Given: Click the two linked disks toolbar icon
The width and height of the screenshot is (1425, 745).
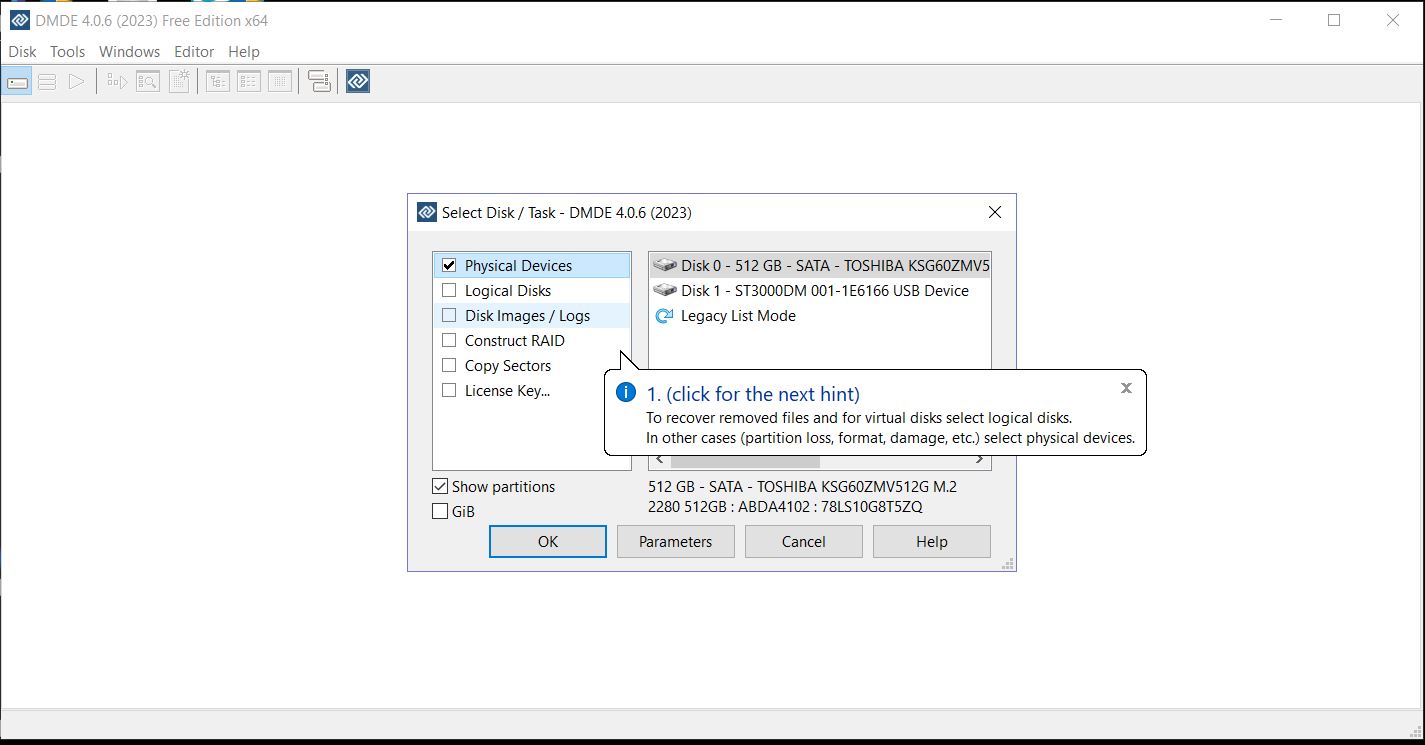Looking at the screenshot, I should click(319, 82).
